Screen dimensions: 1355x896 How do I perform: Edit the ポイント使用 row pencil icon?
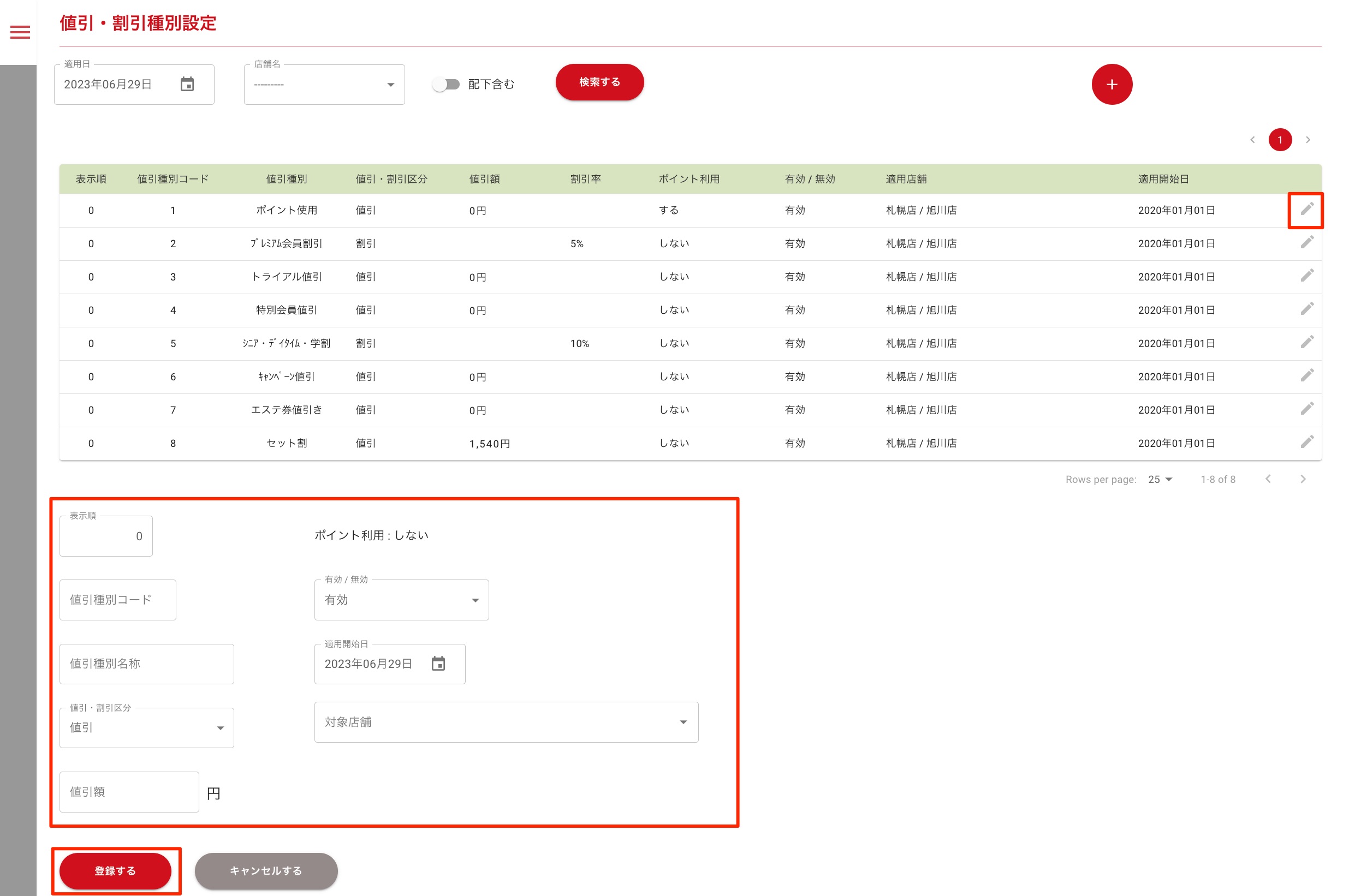pos(1306,209)
